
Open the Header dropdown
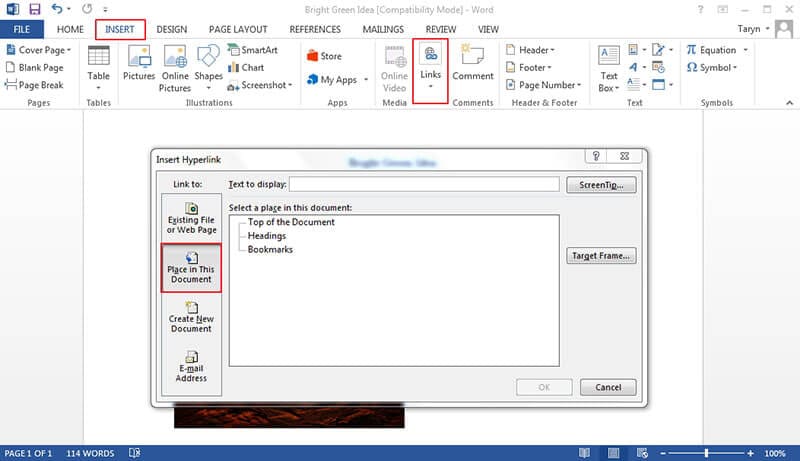pyautogui.click(x=530, y=50)
